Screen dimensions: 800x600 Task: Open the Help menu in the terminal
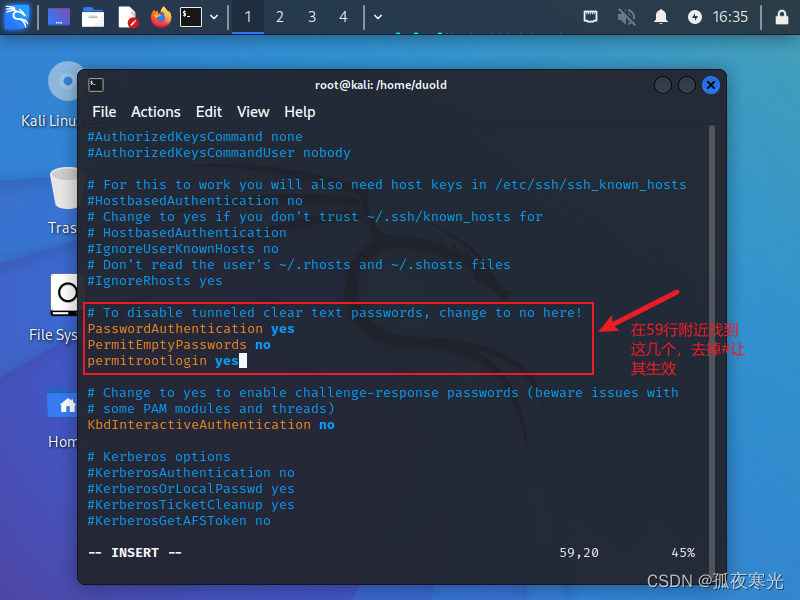[x=299, y=112]
